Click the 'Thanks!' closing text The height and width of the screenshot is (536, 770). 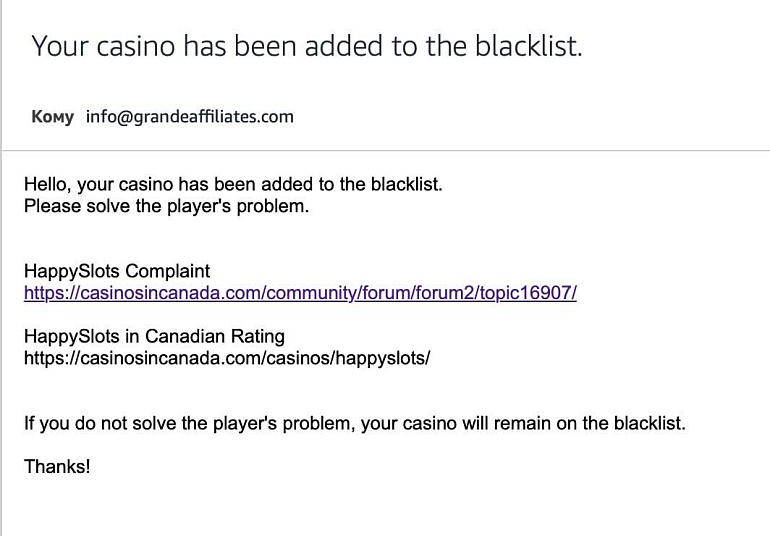click(57, 466)
